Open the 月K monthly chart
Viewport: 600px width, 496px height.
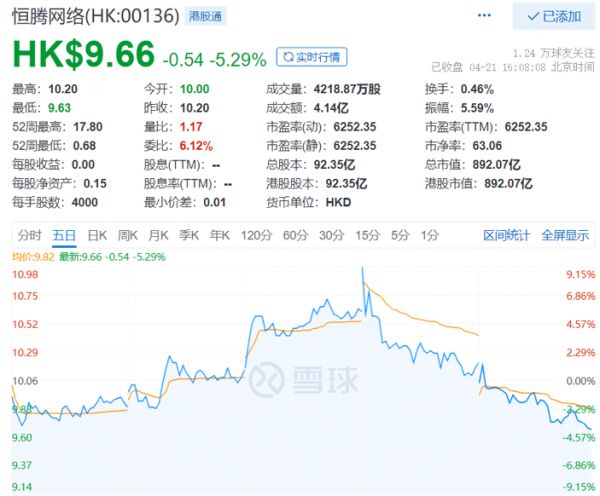158,235
